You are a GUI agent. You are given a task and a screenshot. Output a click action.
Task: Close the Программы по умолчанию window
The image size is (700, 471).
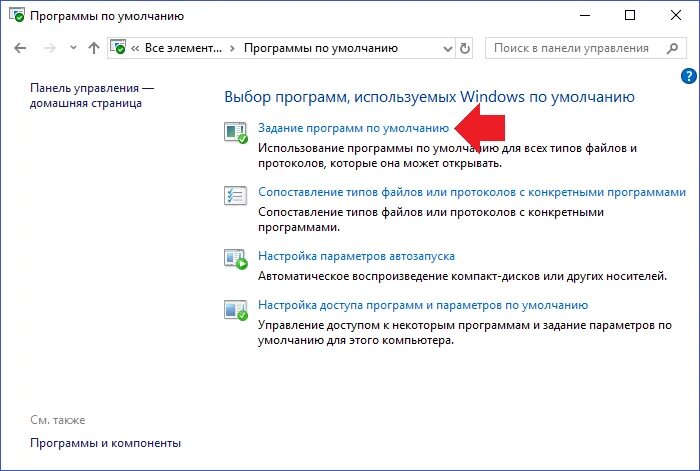(x=675, y=16)
